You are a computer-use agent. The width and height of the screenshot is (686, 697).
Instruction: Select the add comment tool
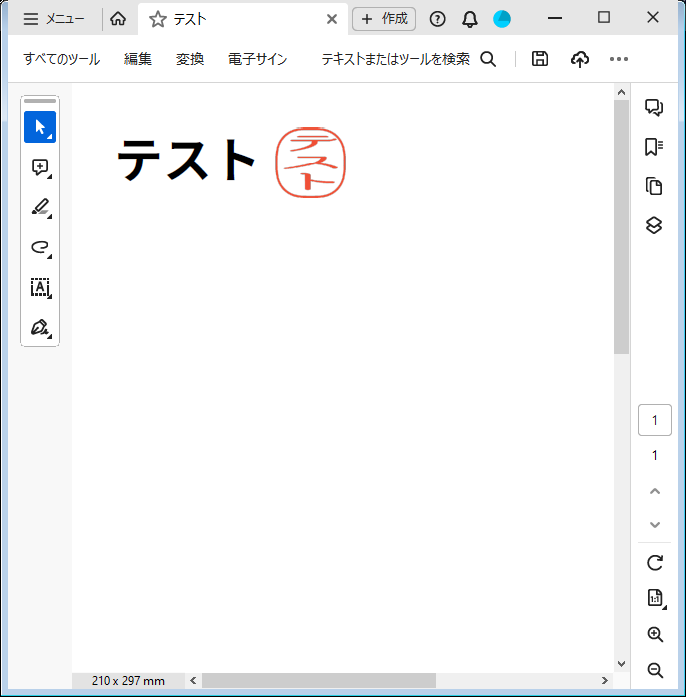41,168
